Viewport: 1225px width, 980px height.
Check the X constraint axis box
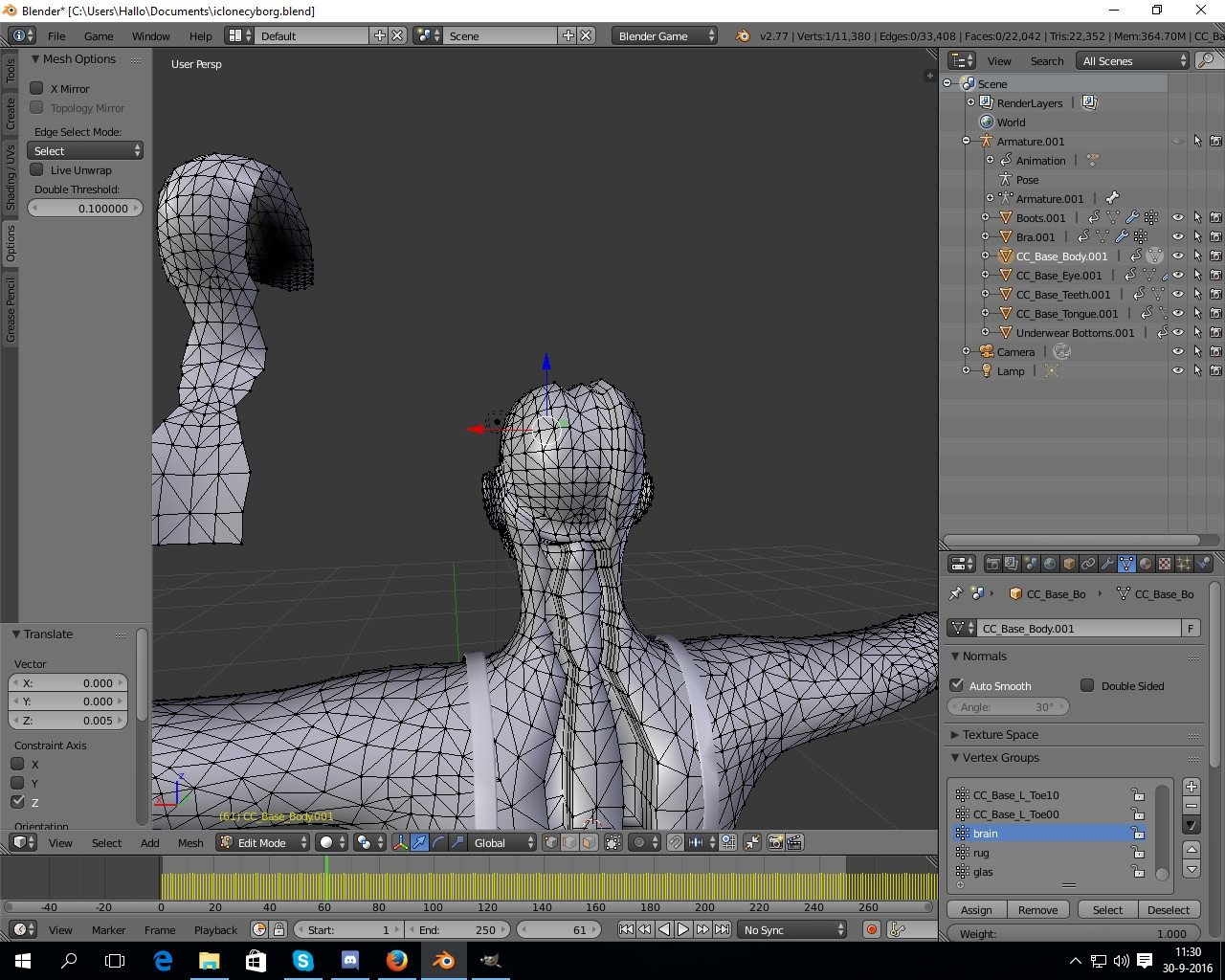17,764
